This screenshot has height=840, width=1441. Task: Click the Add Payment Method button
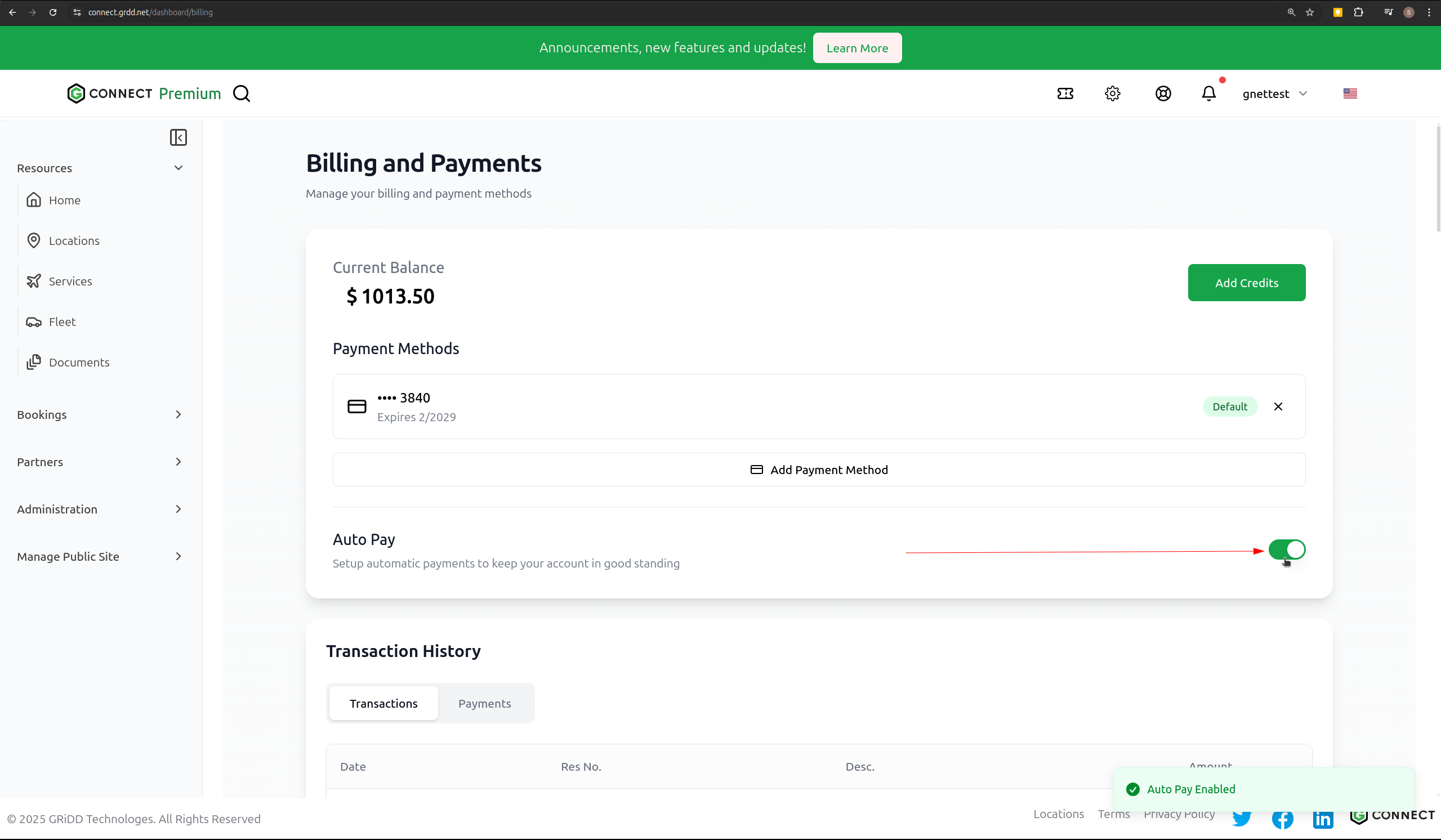819,470
